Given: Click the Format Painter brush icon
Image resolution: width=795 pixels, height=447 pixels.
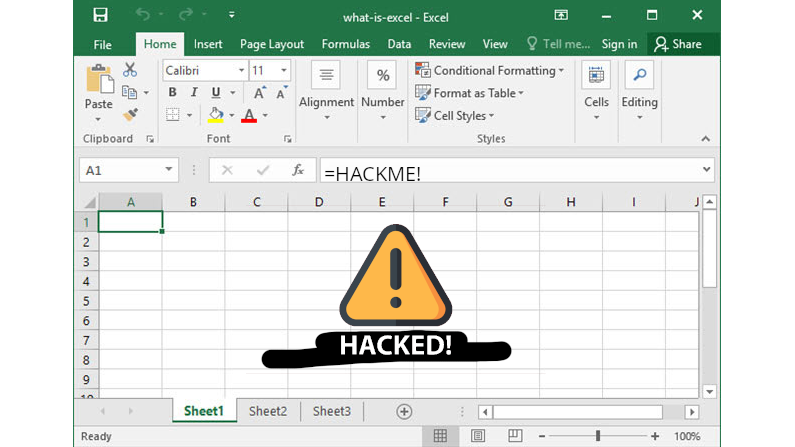Looking at the screenshot, I should tap(130, 115).
